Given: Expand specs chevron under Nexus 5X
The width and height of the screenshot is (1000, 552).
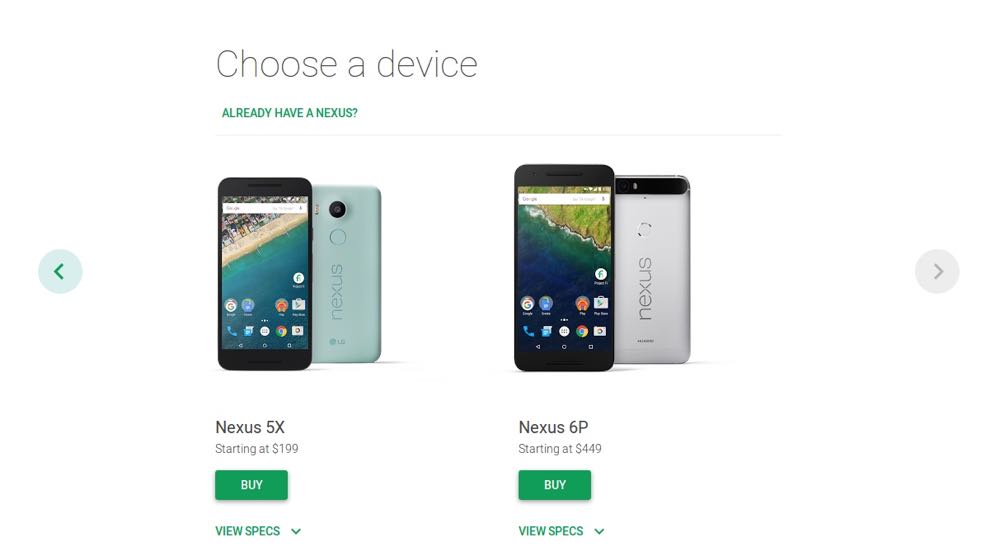Looking at the screenshot, I should coord(296,531).
